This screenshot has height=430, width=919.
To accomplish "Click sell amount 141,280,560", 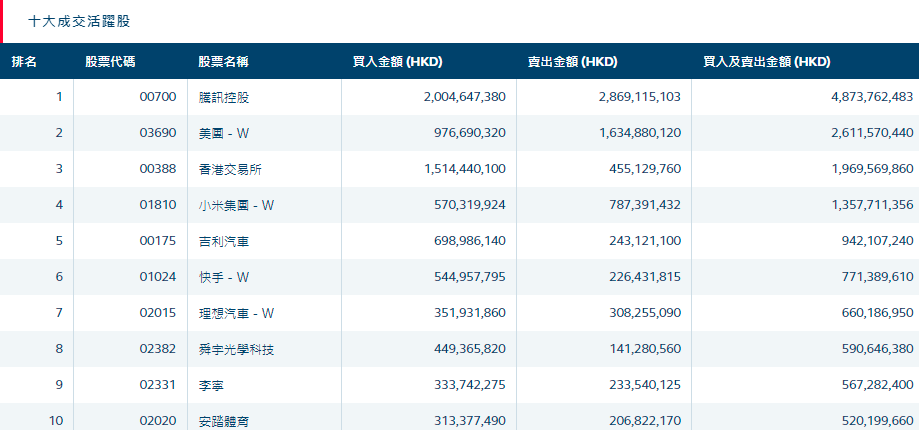I will (645, 349).
